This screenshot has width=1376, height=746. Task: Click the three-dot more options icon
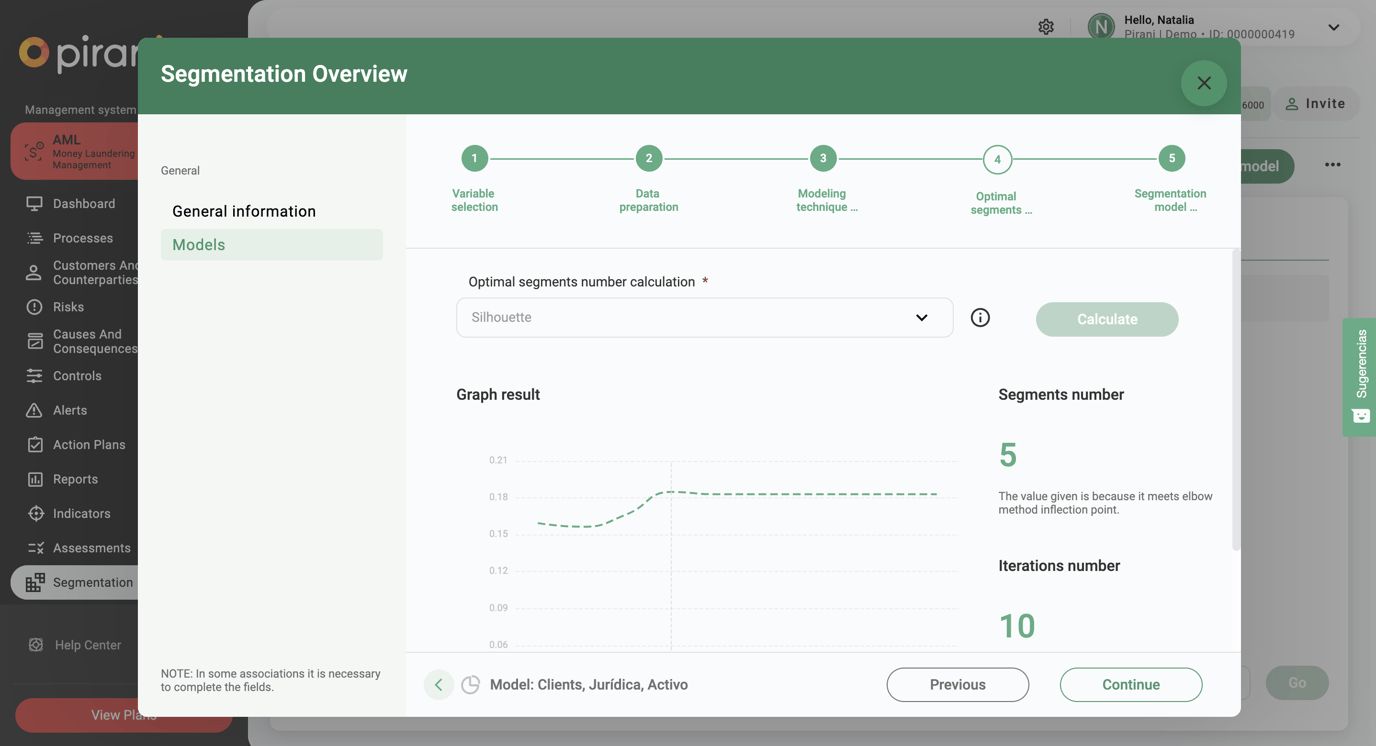pos(1332,165)
